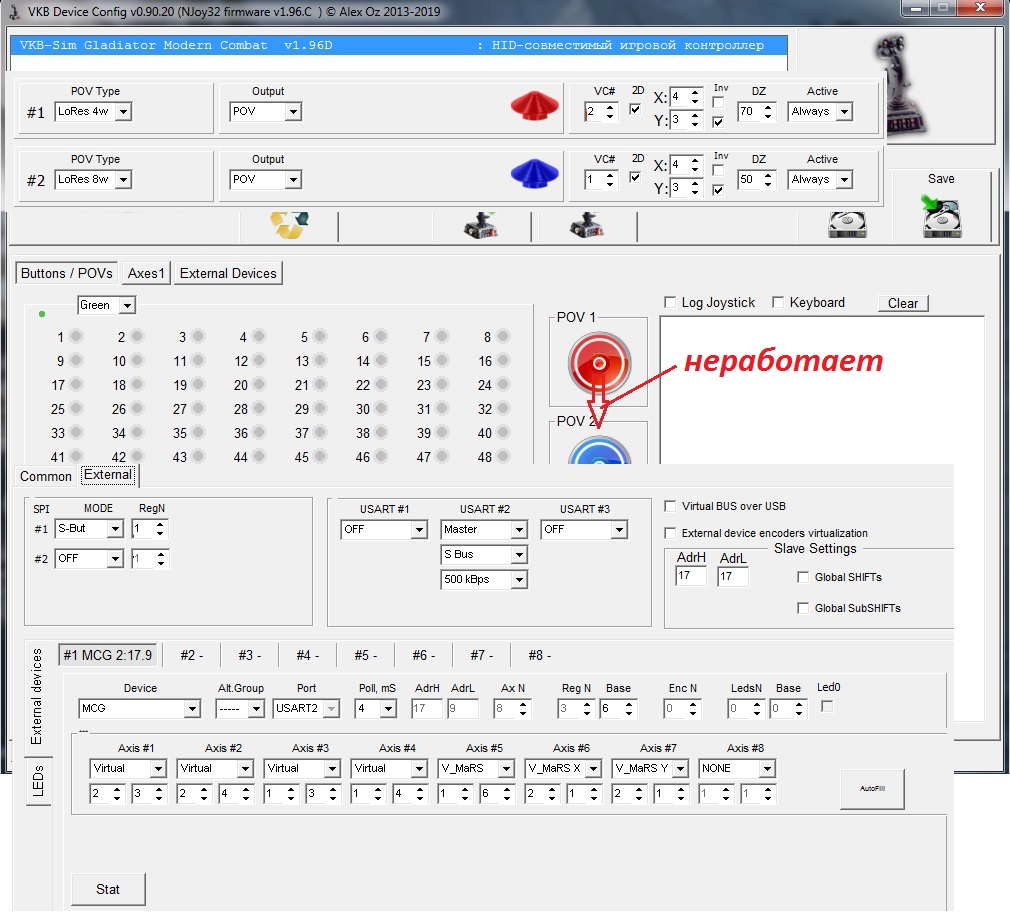Click the Clear button
Screen dimensions: 1010x917
(x=902, y=303)
